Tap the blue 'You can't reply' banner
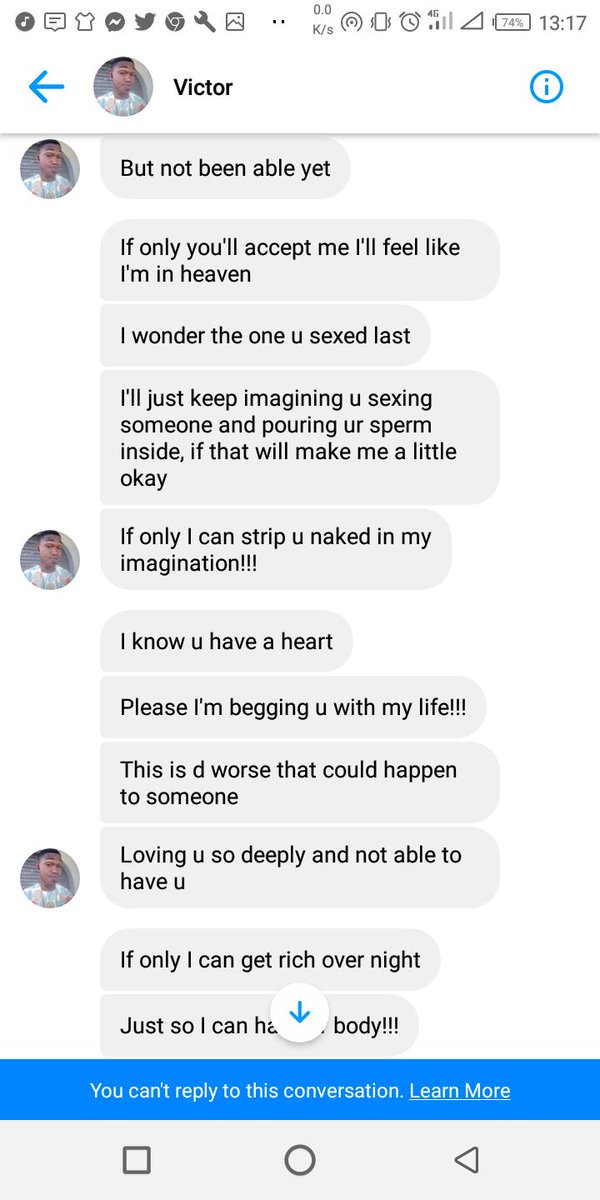 click(x=240, y=1090)
